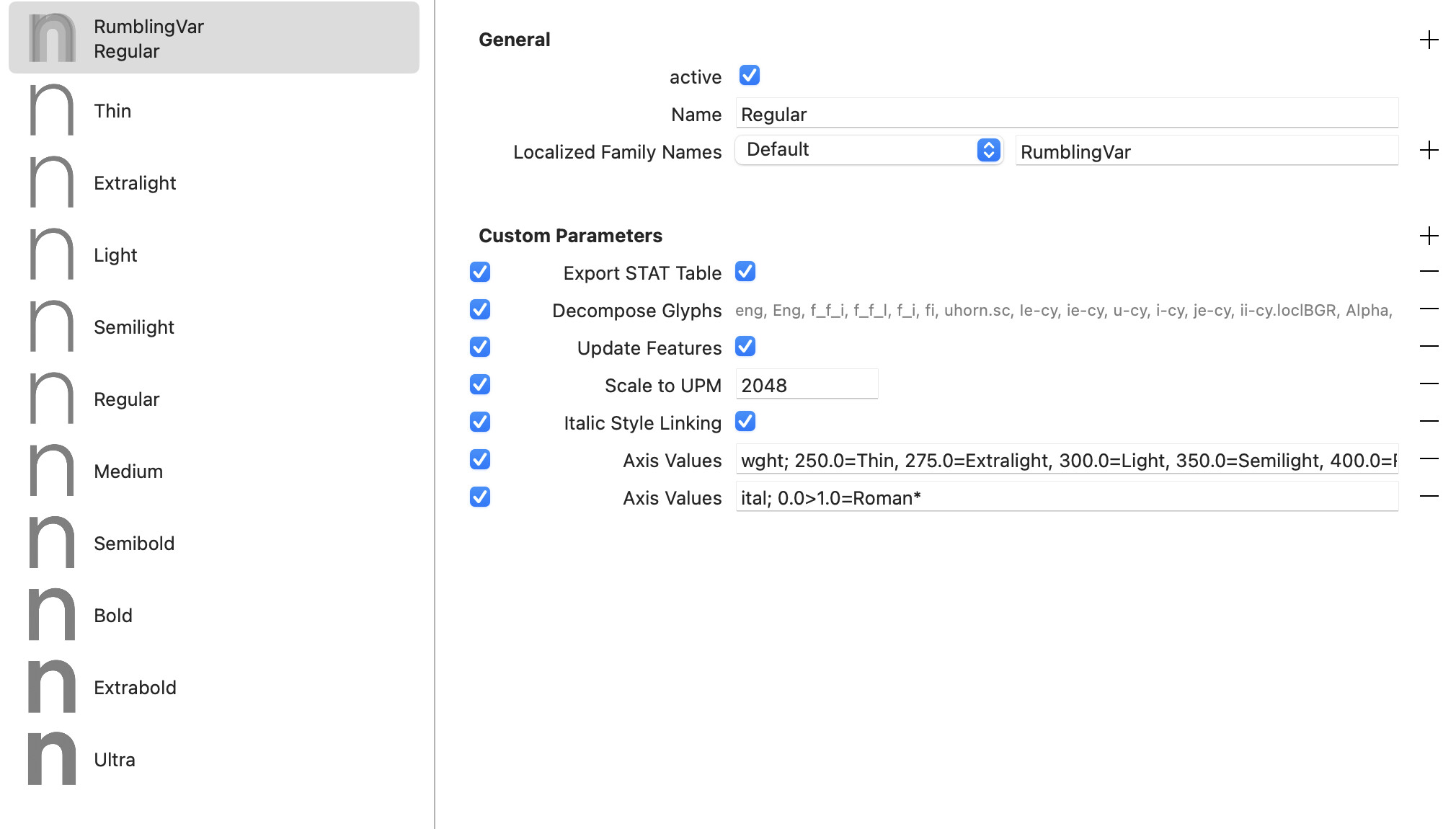Click the Extrabold n glyph thumbnail

point(52,687)
